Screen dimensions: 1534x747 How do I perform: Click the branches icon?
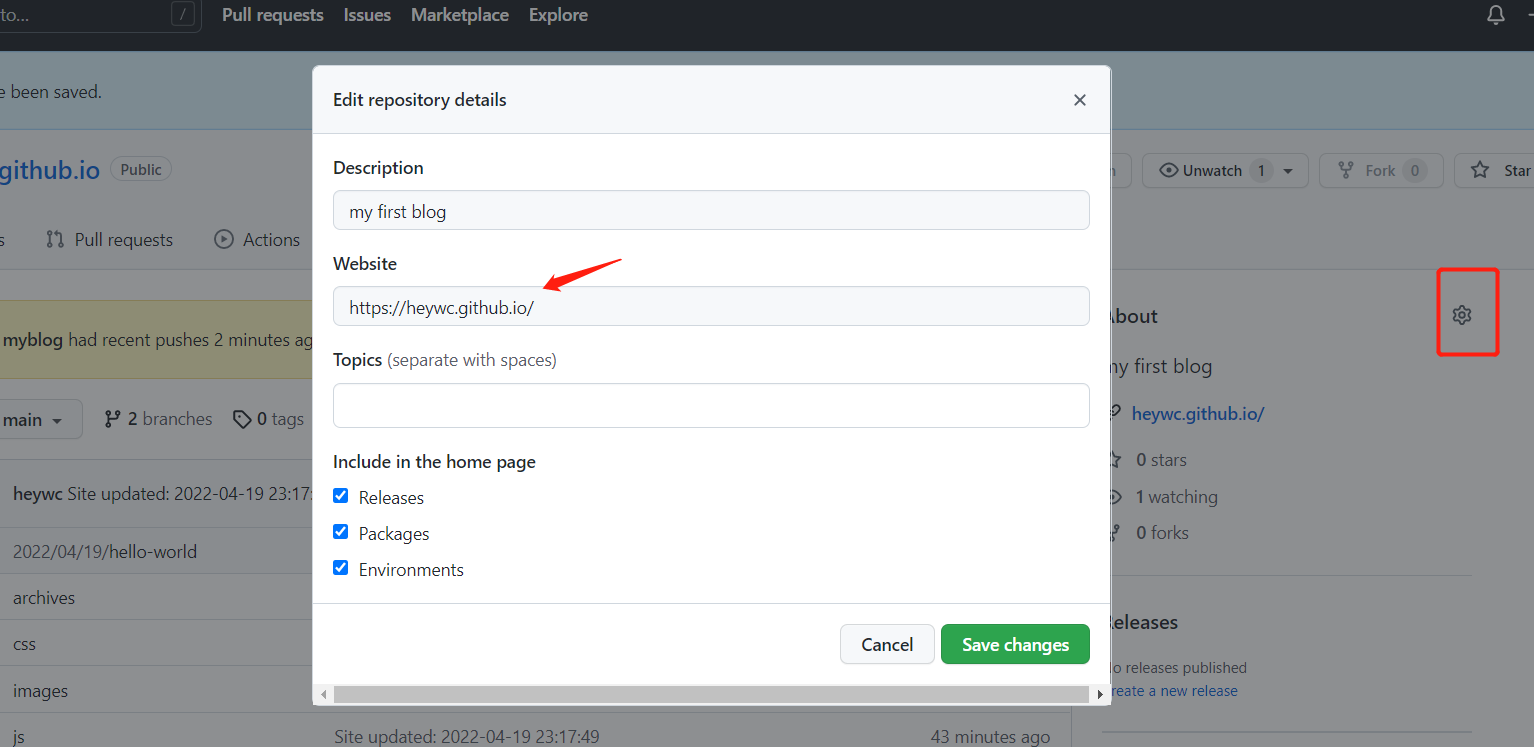click(x=113, y=419)
